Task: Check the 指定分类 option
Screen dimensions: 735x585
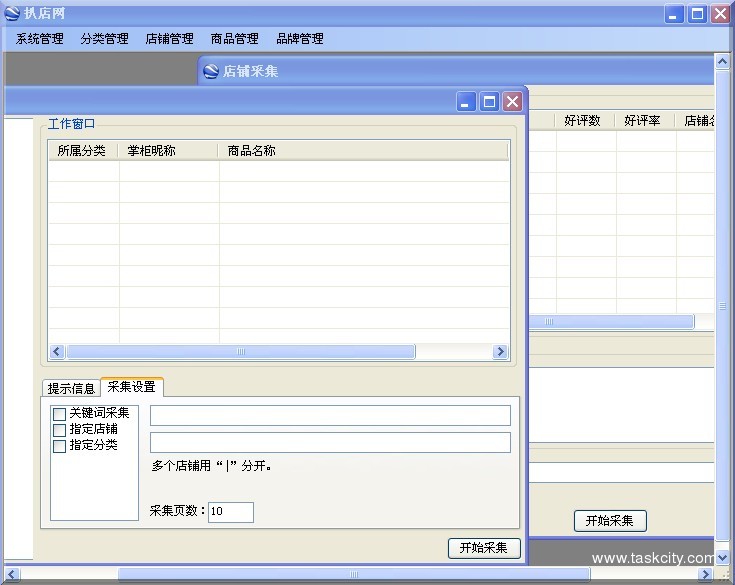Action: [x=60, y=446]
